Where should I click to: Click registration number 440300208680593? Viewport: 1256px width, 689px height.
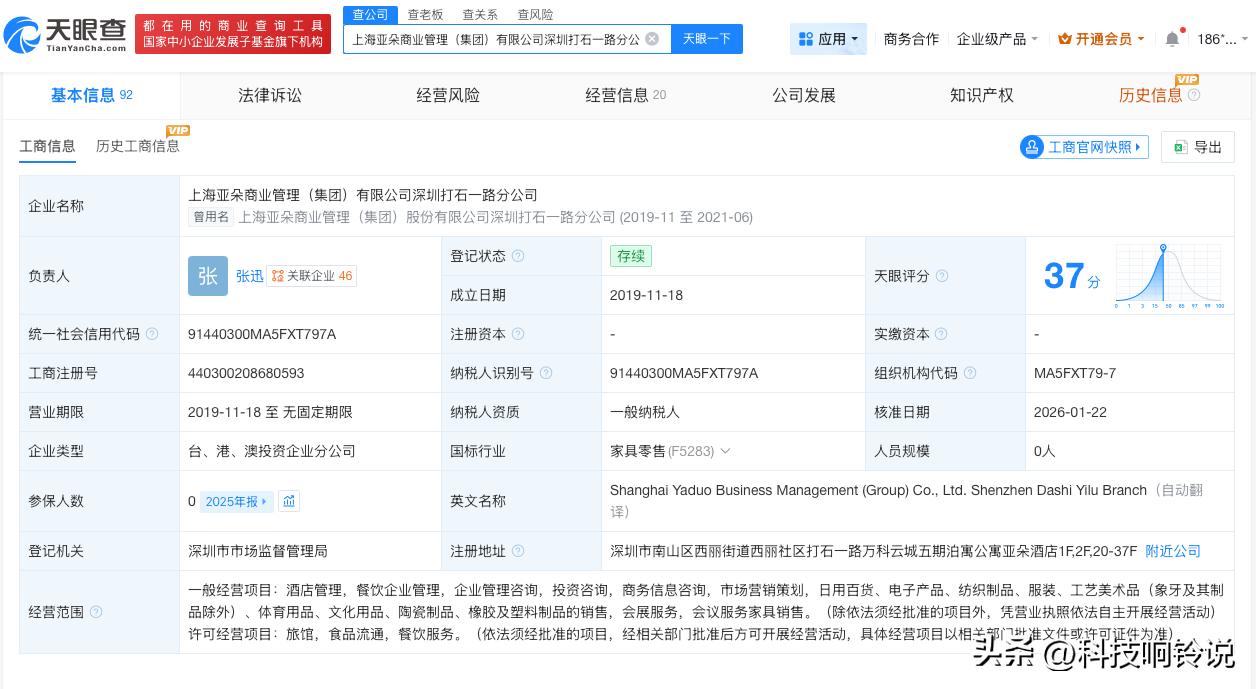click(246, 373)
